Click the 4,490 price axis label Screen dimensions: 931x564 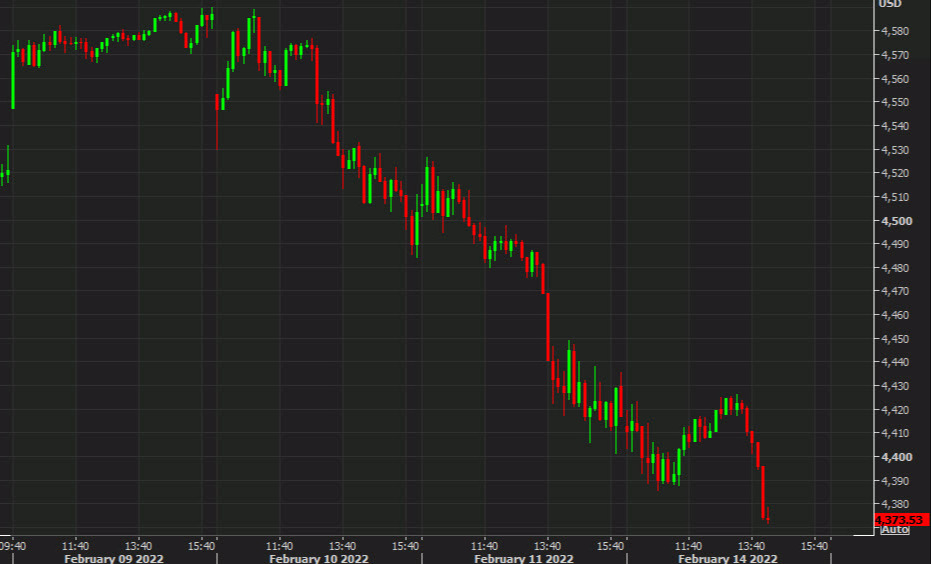pyautogui.click(x=895, y=244)
